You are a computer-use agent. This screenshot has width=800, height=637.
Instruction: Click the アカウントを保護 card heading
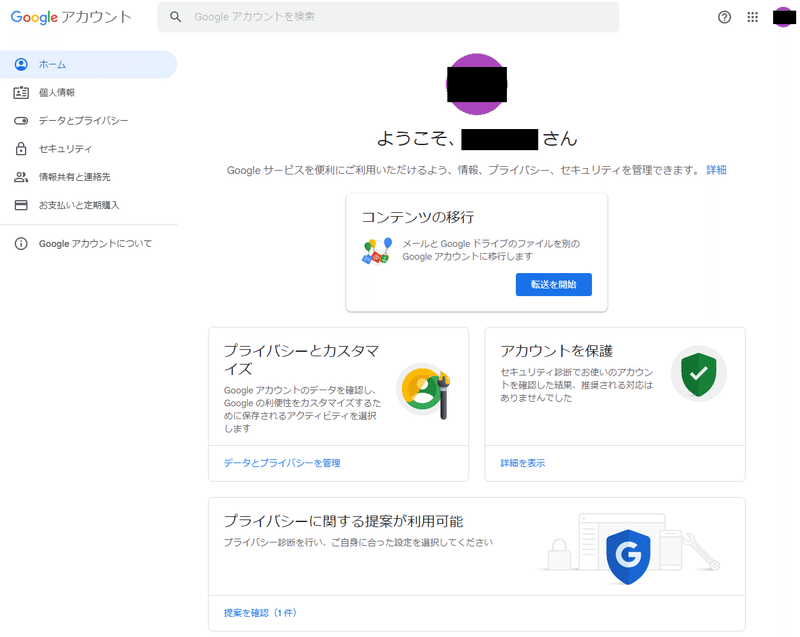(x=556, y=351)
